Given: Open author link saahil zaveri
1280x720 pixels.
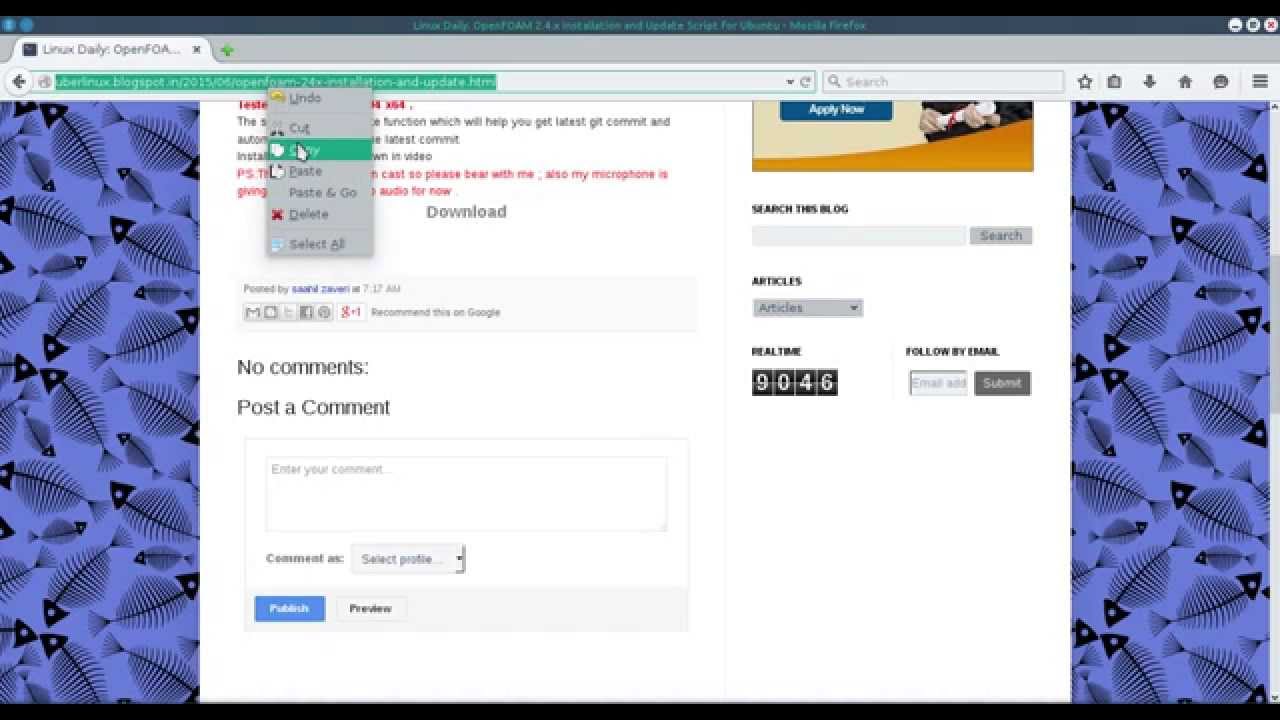Looking at the screenshot, I should [x=320, y=289].
